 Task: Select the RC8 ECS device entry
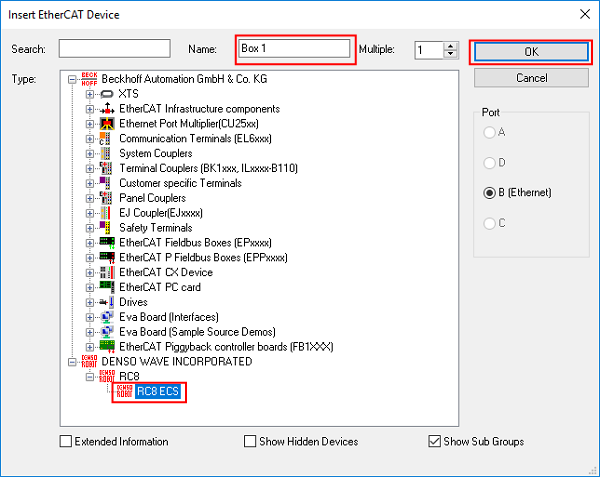point(160,391)
